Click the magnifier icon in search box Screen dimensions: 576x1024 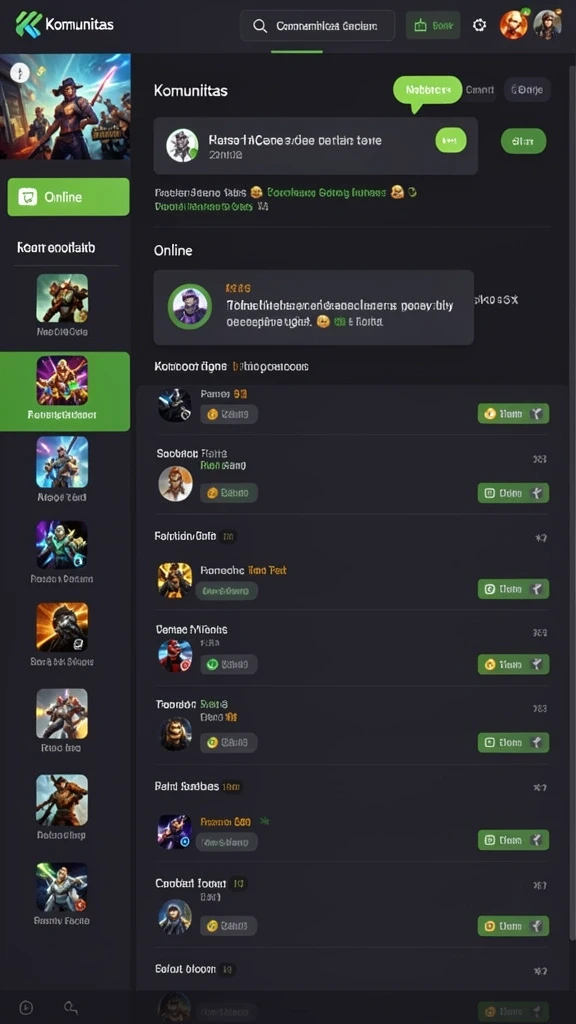[x=259, y=26]
